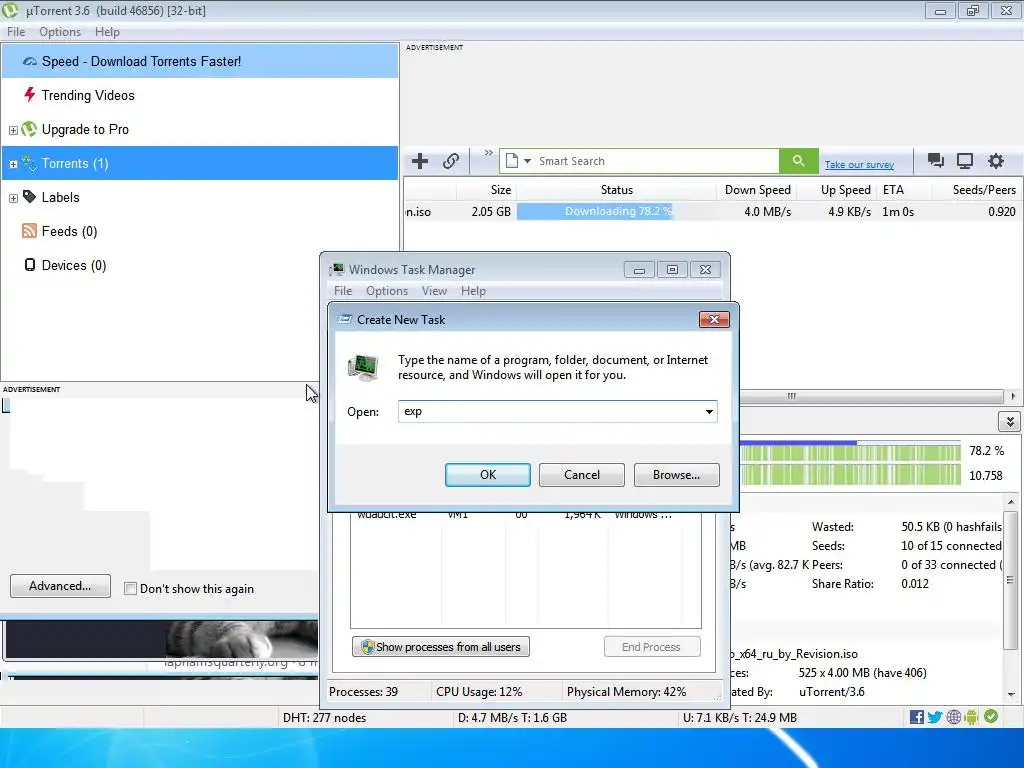Click the green checkmark network status icon
The image size is (1024, 768).
tap(991, 716)
